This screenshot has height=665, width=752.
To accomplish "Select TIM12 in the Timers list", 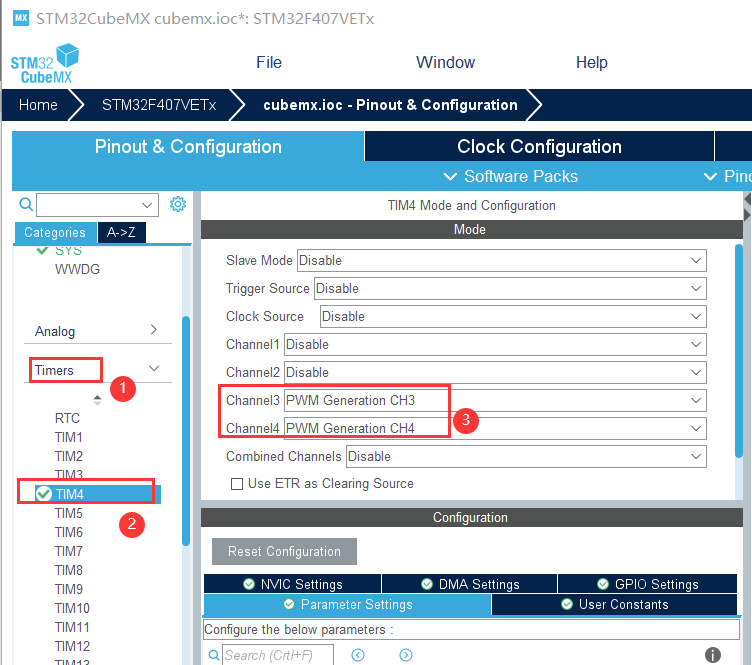I will (72, 646).
